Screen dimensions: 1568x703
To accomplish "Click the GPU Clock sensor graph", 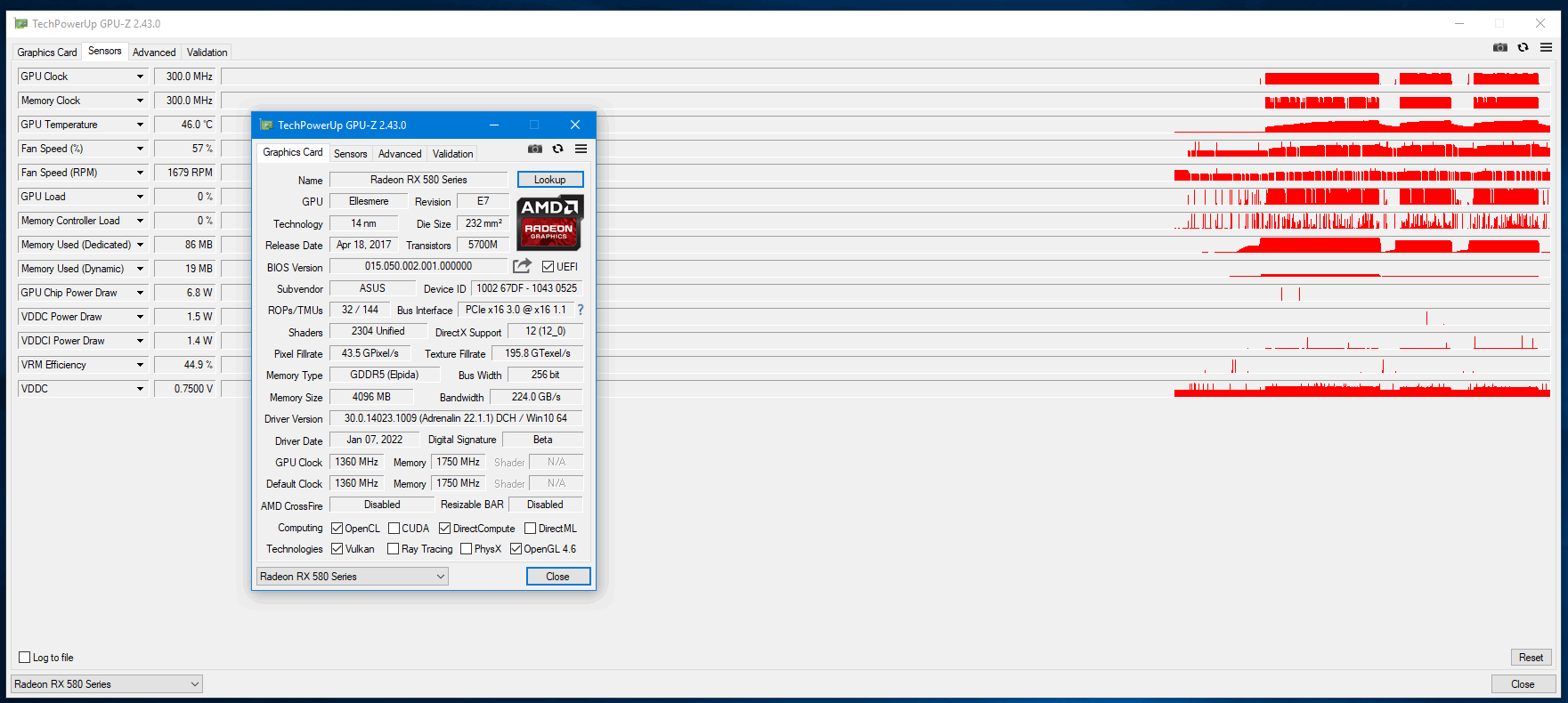I will [x=885, y=77].
